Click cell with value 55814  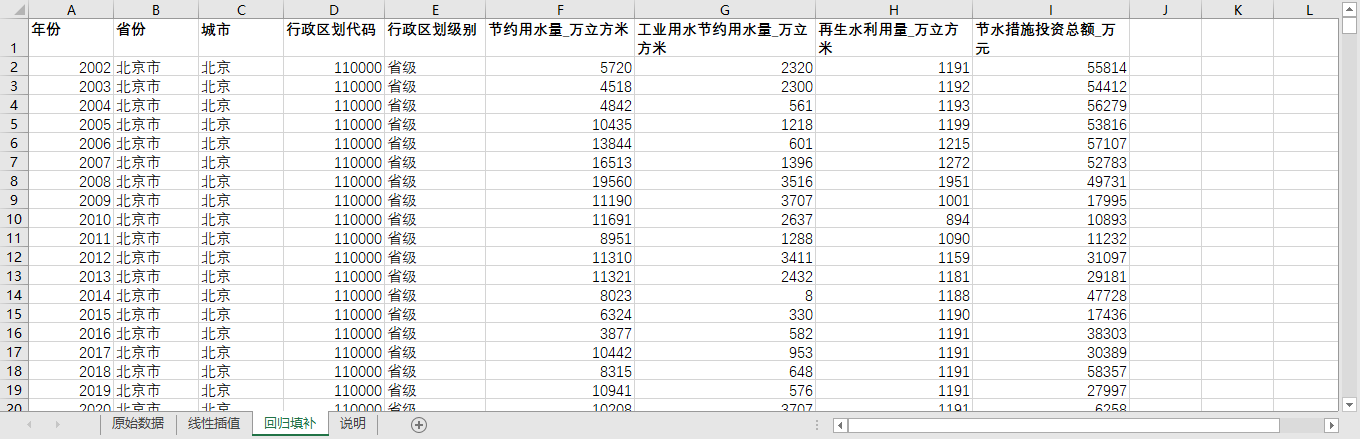pyautogui.click(x=1051, y=68)
